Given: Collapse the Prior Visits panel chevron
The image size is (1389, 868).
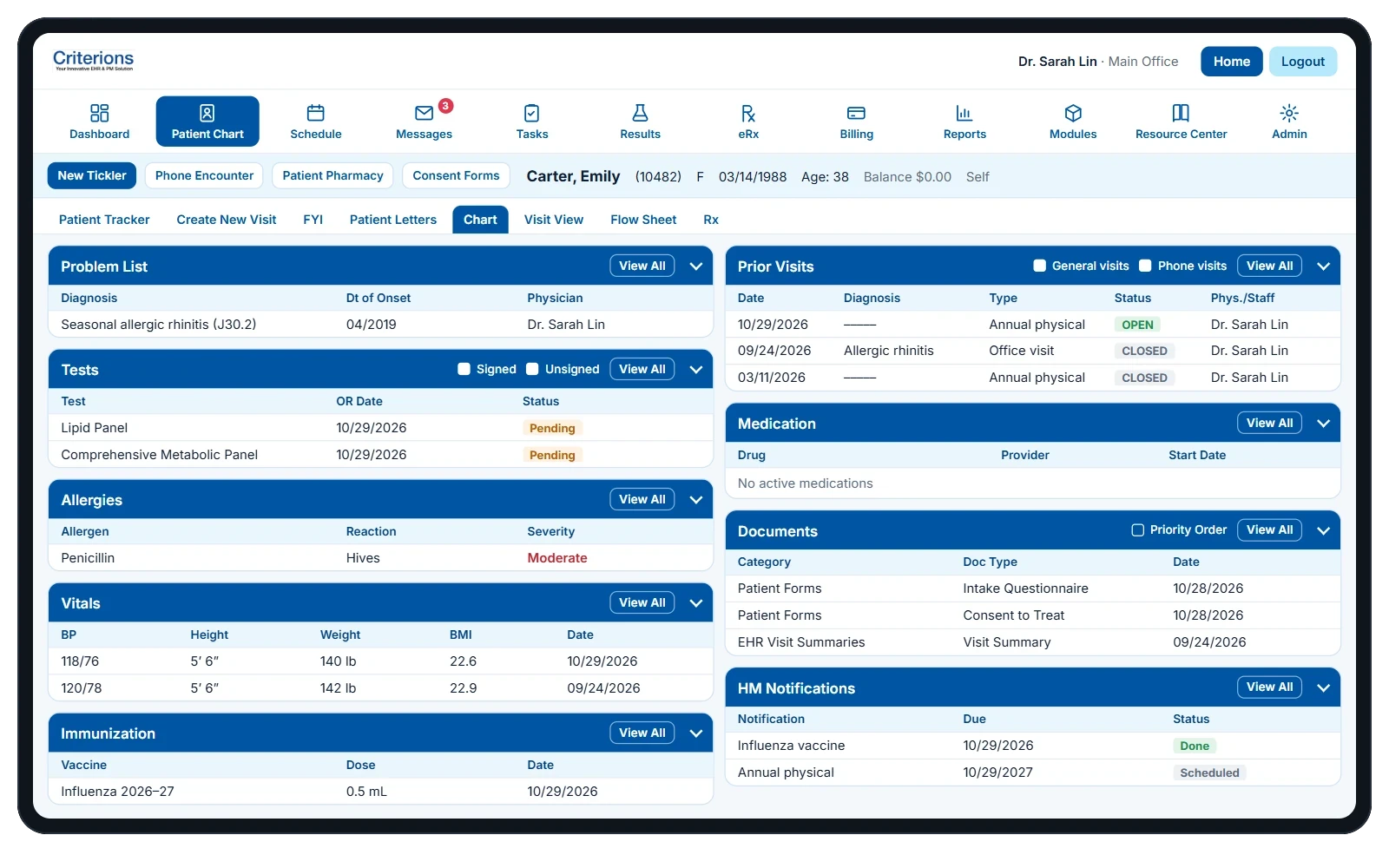Looking at the screenshot, I should 1324,266.
